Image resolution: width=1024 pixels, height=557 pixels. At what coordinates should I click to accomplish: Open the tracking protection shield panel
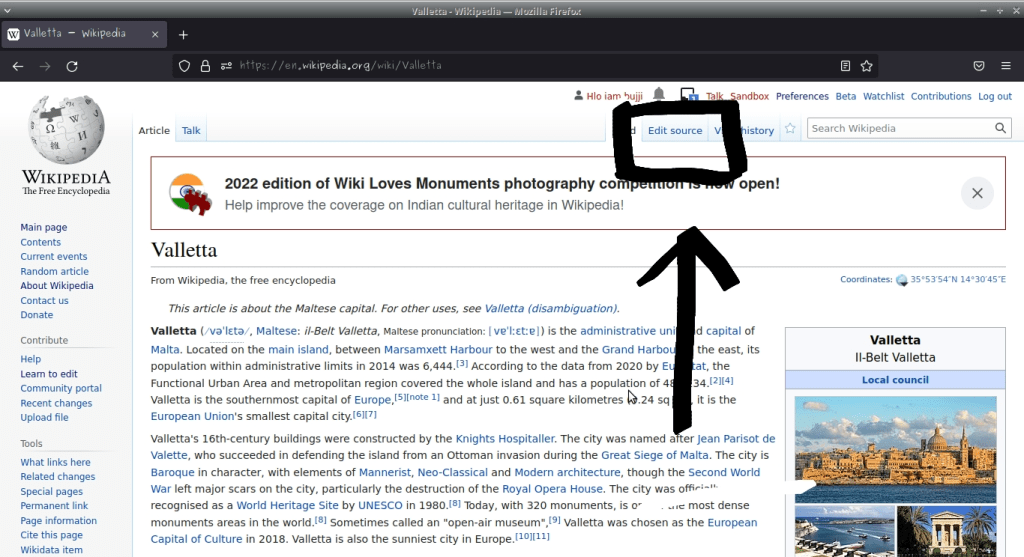coord(184,66)
